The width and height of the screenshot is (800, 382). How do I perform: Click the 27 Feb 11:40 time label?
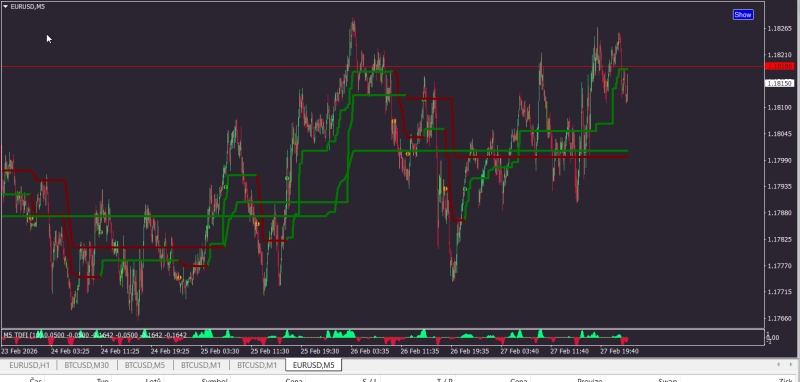(570, 351)
